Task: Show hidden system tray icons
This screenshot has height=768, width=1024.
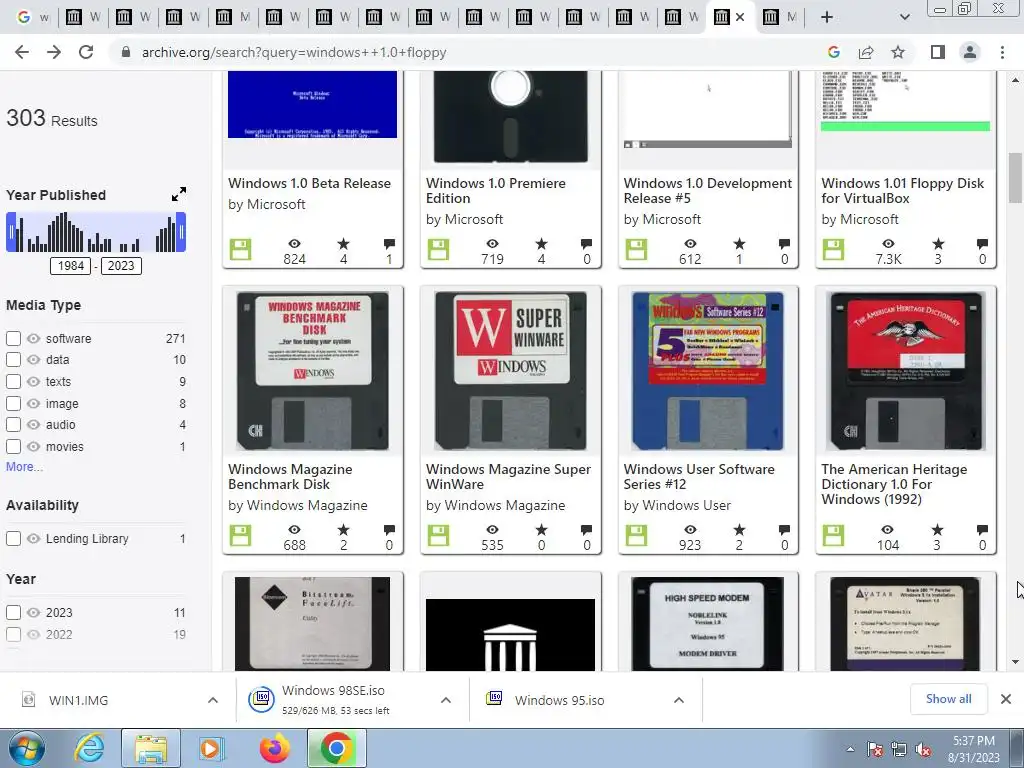Action: 850,749
